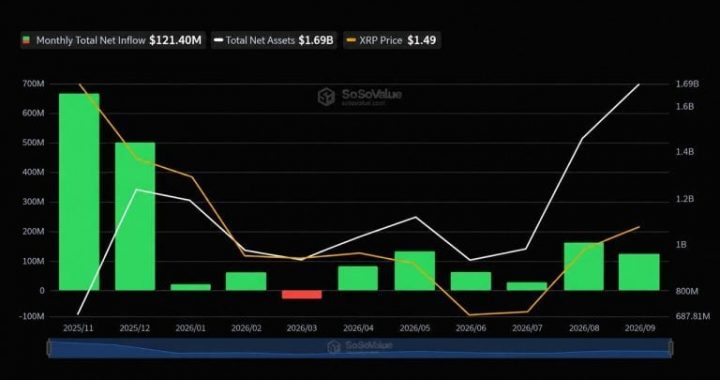The image size is (720, 380).
Task: Click the x-axis label 2026/05
Action: click(x=415, y=328)
